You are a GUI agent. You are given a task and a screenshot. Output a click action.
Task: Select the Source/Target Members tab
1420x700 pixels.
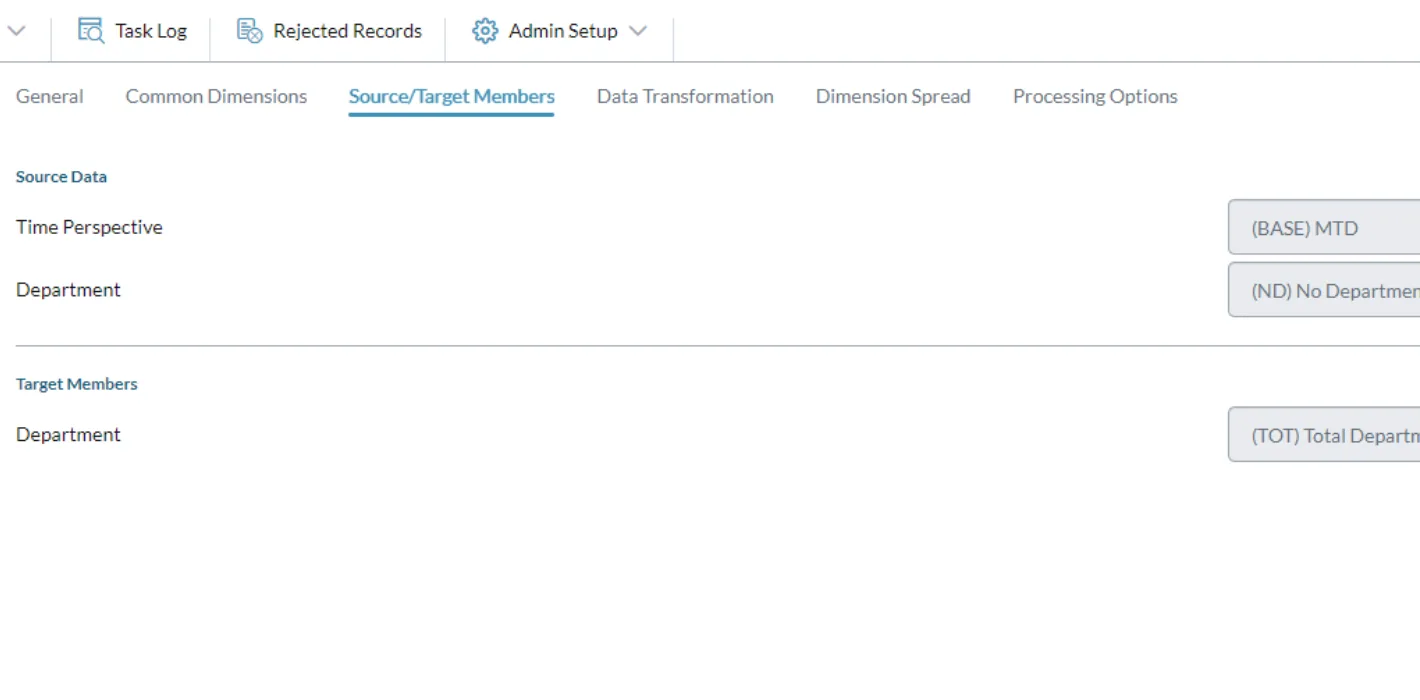tap(452, 96)
